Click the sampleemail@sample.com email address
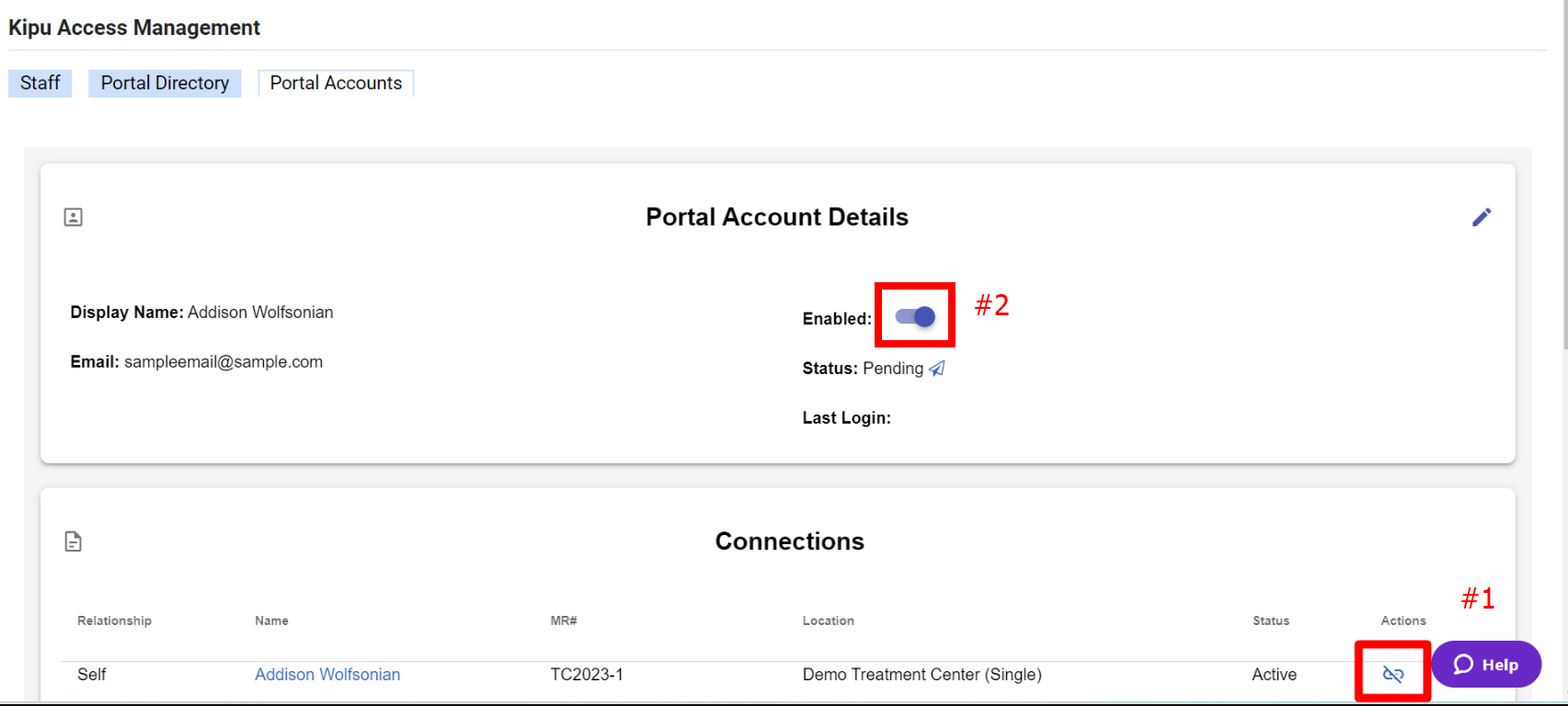1568x706 pixels. 223,362
